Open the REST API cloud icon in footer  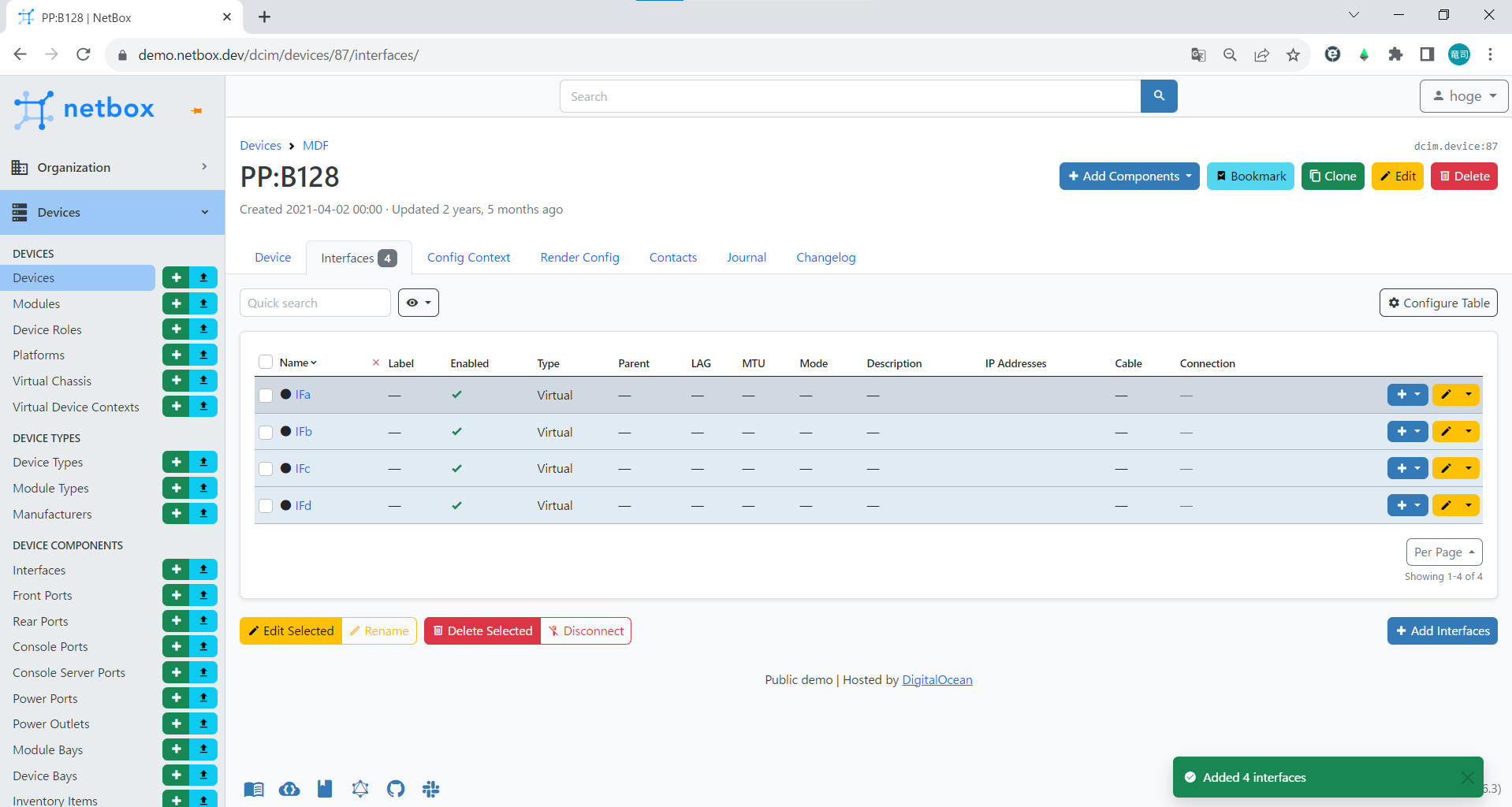pyautogui.click(x=289, y=789)
